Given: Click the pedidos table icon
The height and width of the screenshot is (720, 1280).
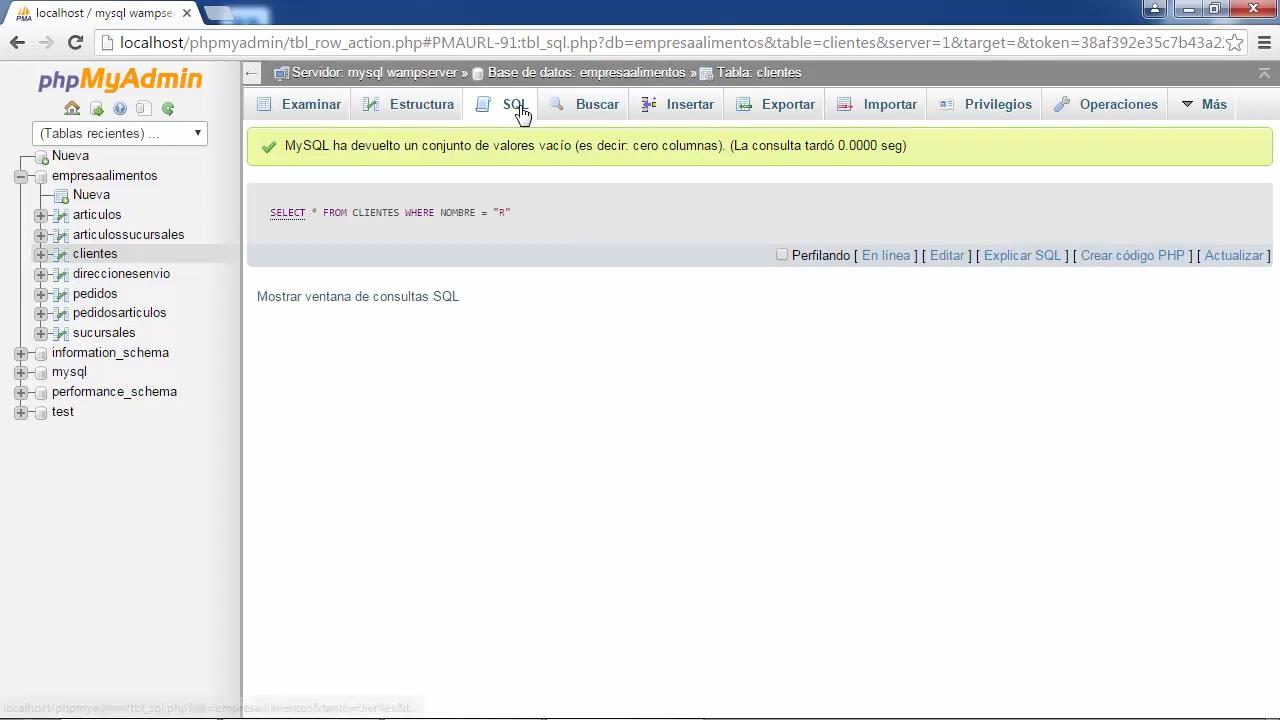Looking at the screenshot, I should tap(61, 294).
